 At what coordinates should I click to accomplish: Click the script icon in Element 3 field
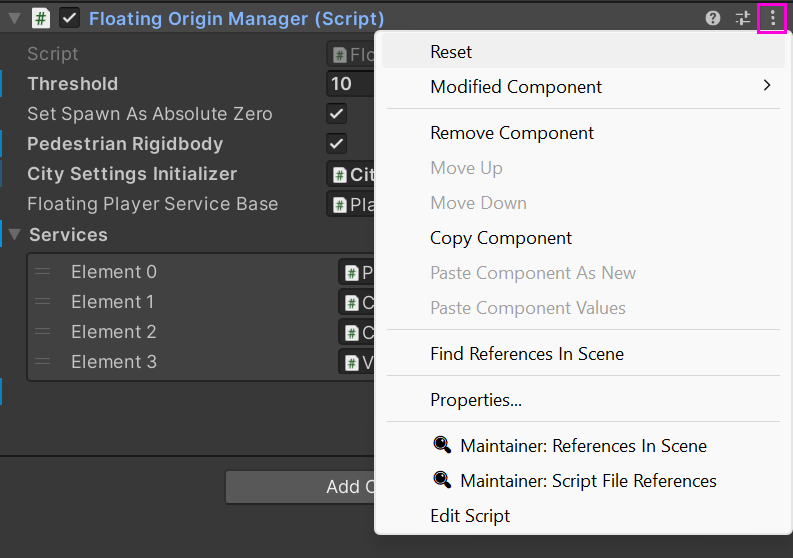coord(351,362)
